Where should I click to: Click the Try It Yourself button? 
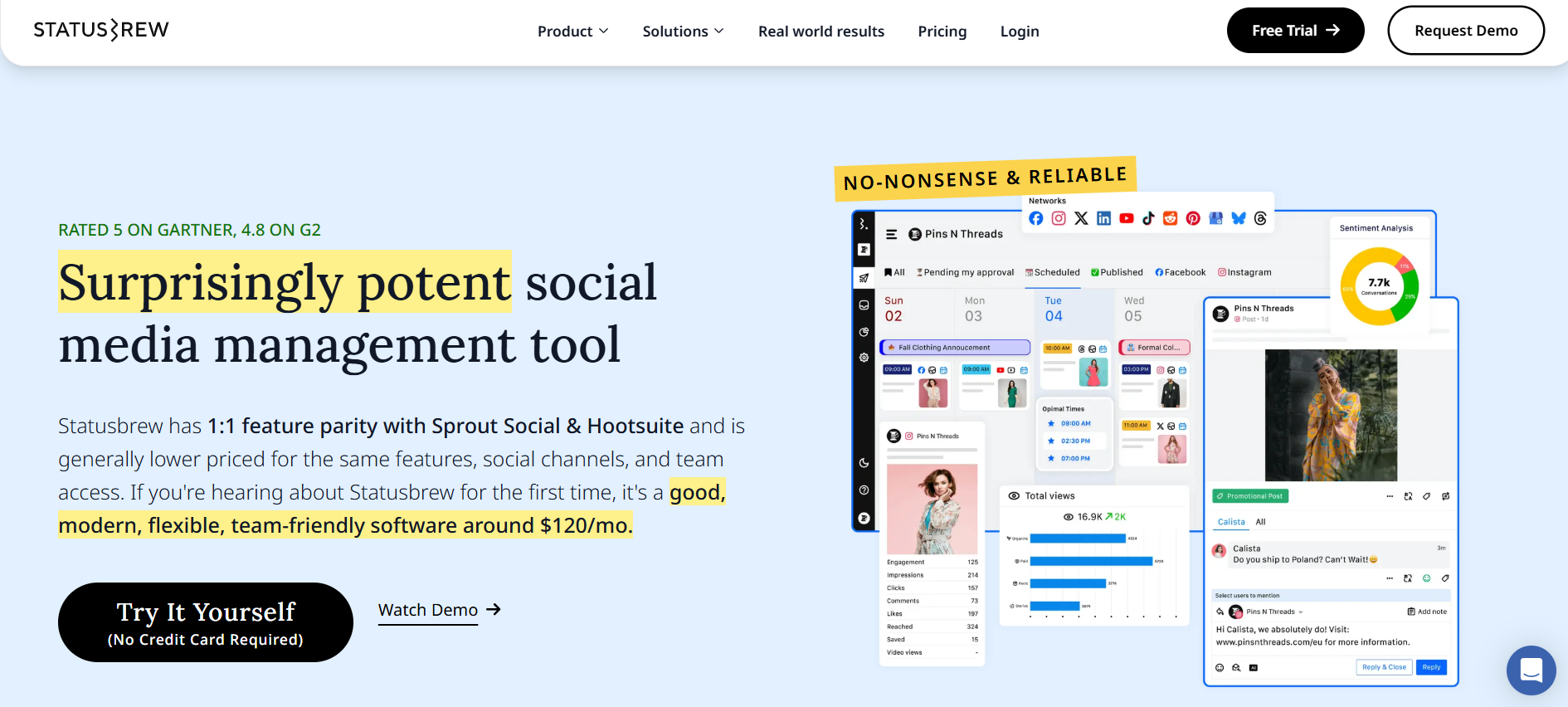click(x=206, y=622)
